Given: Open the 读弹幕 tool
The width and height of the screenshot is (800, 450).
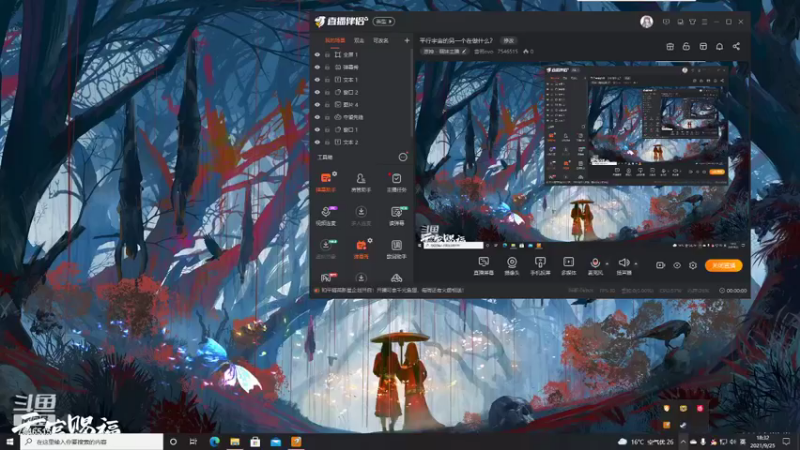Looking at the screenshot, I should pos(396,216).
